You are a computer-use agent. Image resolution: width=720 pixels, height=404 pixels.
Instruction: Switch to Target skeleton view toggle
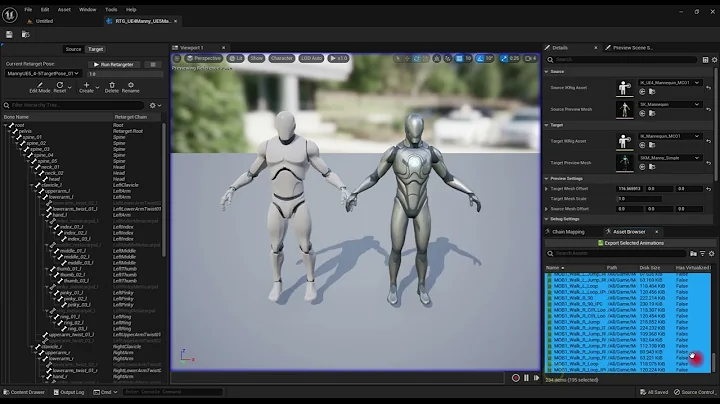coord(96,49)
